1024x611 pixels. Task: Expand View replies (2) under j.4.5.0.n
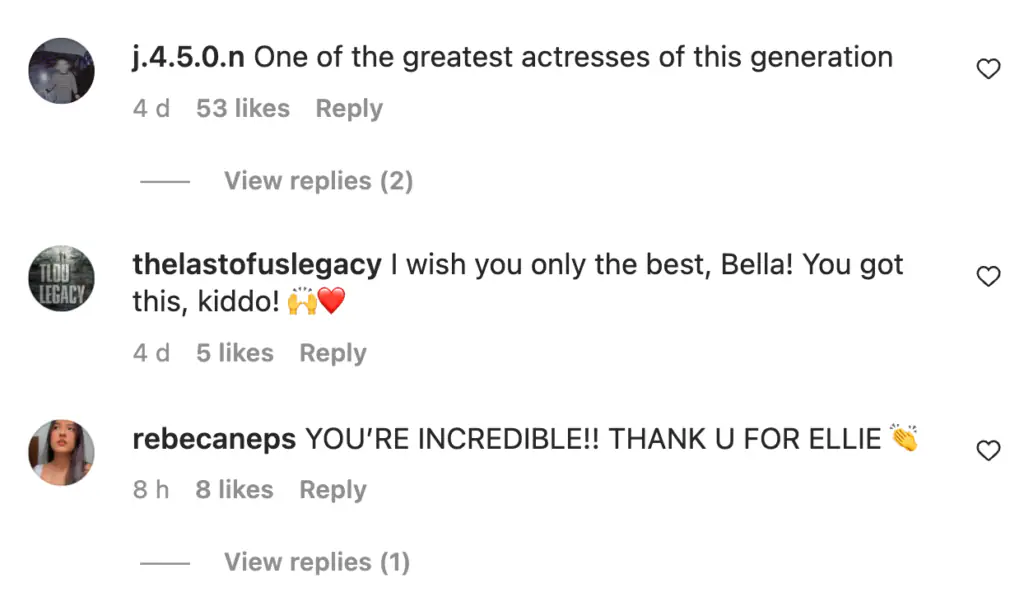click(318, 181)
